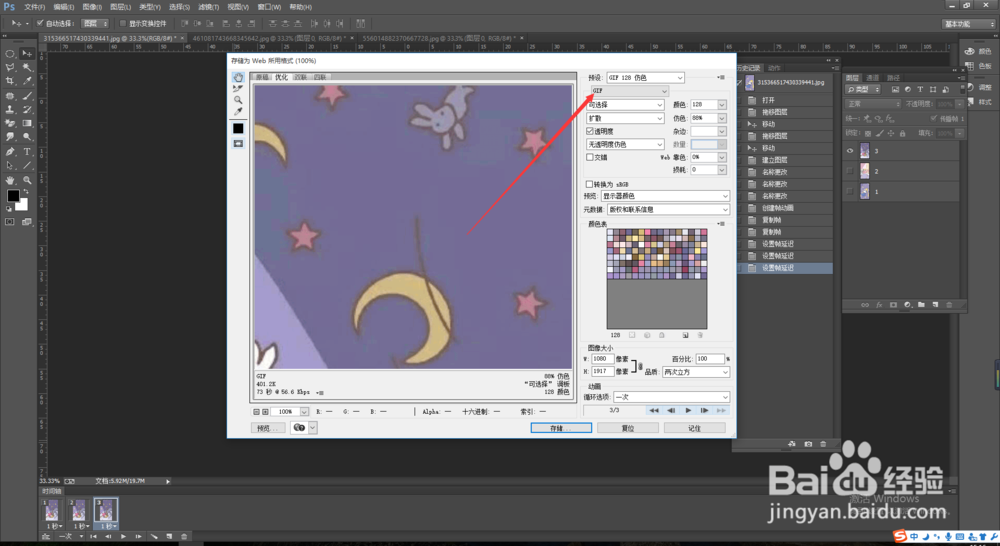1000x546 pixels.
Task: Click the link layers icon in Layers panel
Action: tap(865, 305)
